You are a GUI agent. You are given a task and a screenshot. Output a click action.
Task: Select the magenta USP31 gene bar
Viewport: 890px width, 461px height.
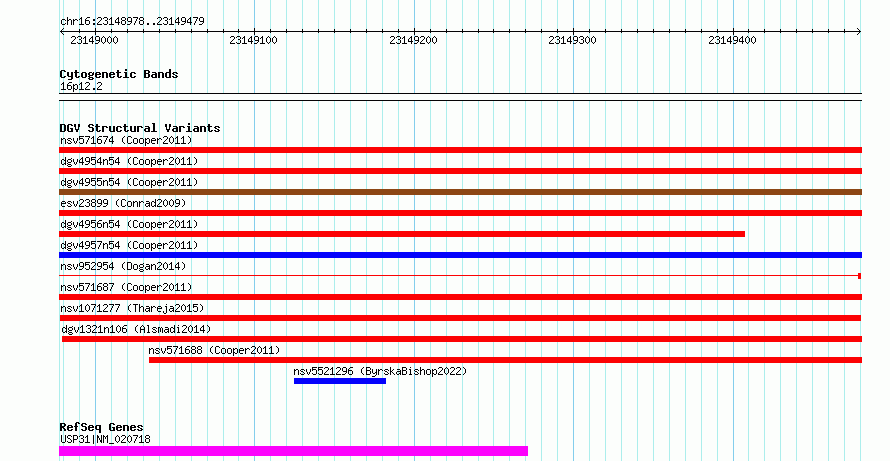pos(293,451)
